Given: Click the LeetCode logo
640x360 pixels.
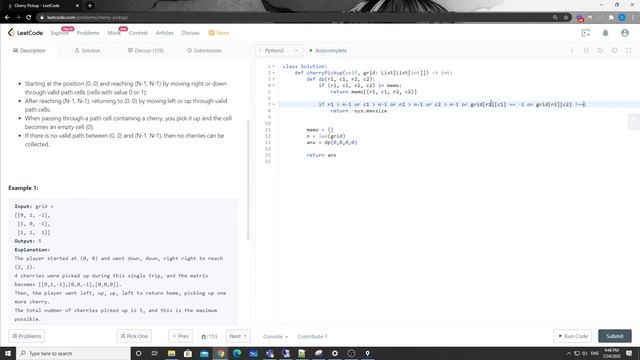Looking at the screenshot, I should [x=25, y=33].
